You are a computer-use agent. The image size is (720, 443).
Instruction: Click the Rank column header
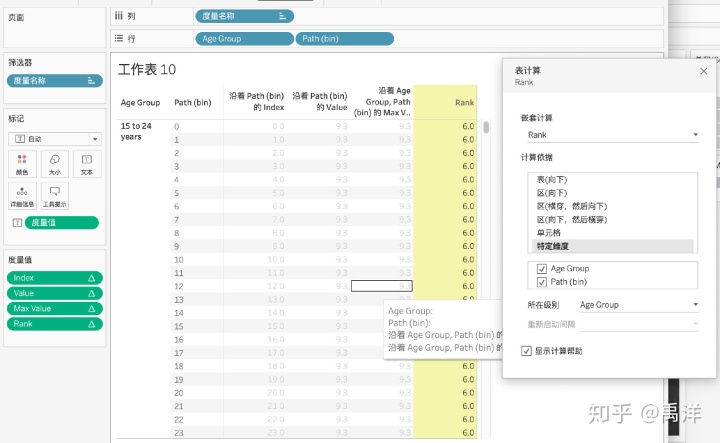[x=464, y=103]
